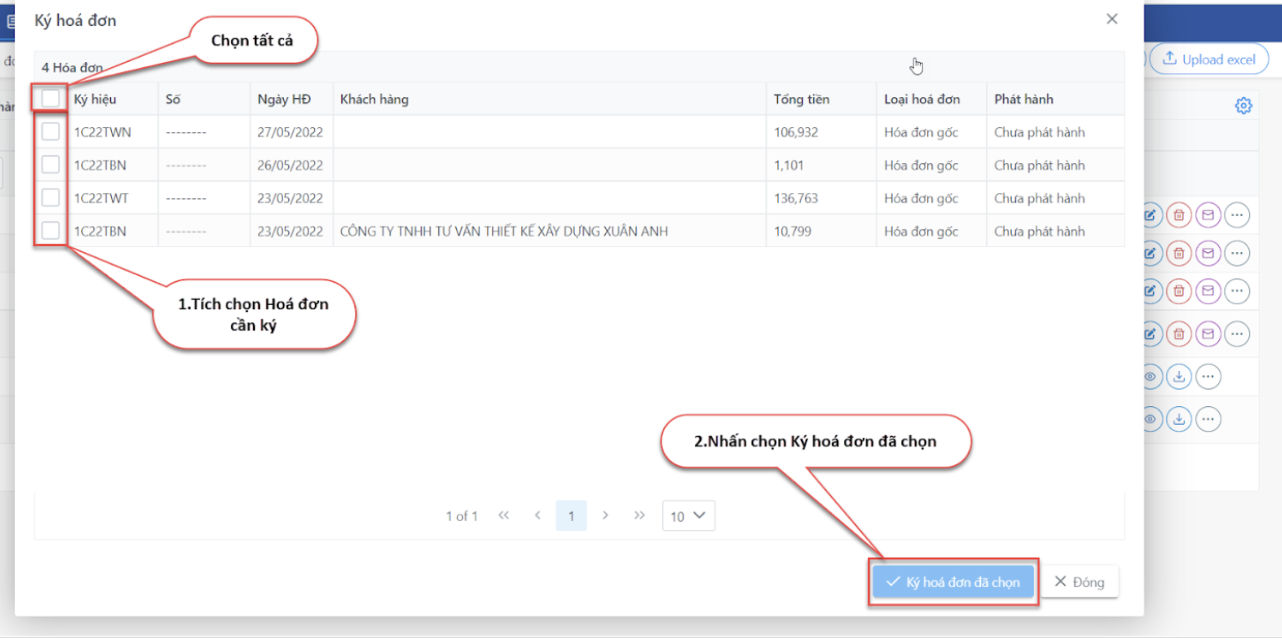The width and height of the screenshot is (1282, 638).
Task: Tick the select-all checkbox in header
Action: pyautogui.click(x=50, y=98)
